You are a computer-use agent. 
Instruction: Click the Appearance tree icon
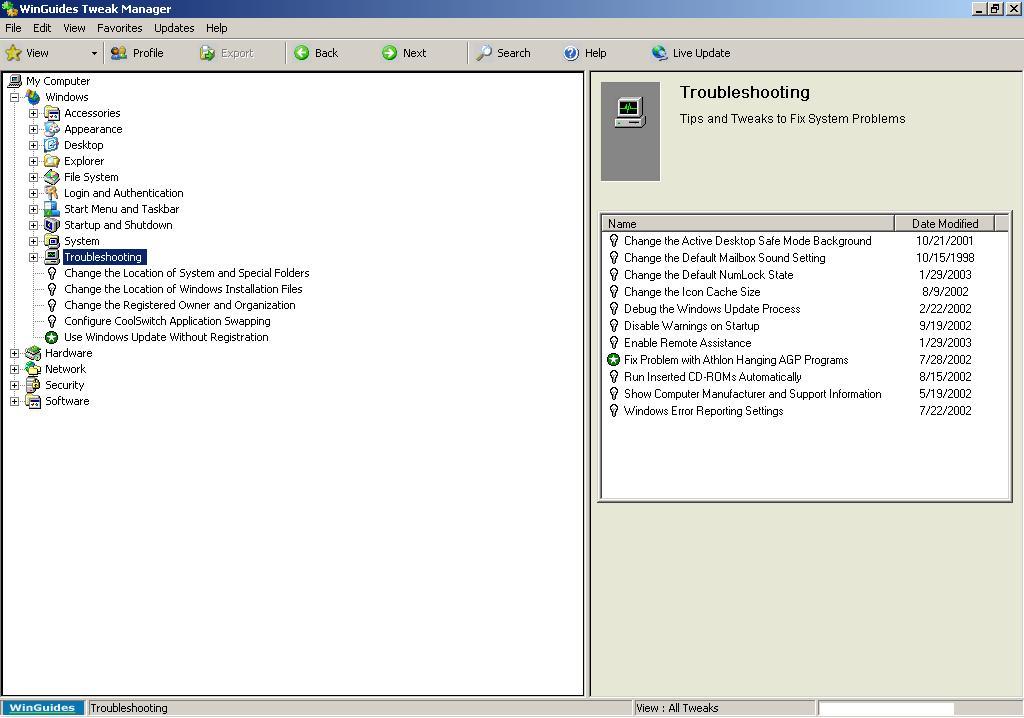(x=52, y=129)
